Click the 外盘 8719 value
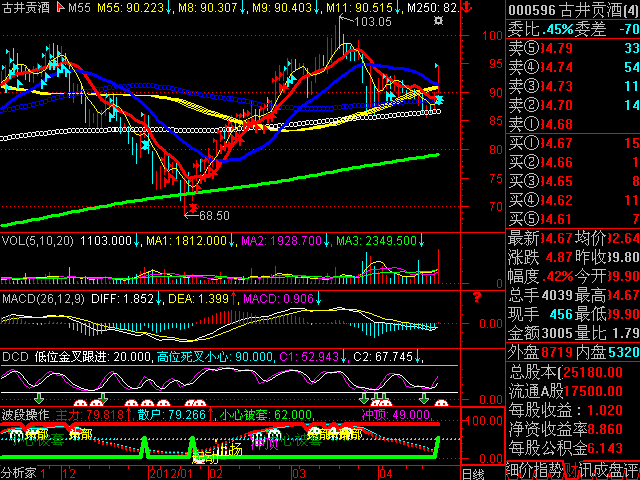640x480 pixels. click(559, 352)
